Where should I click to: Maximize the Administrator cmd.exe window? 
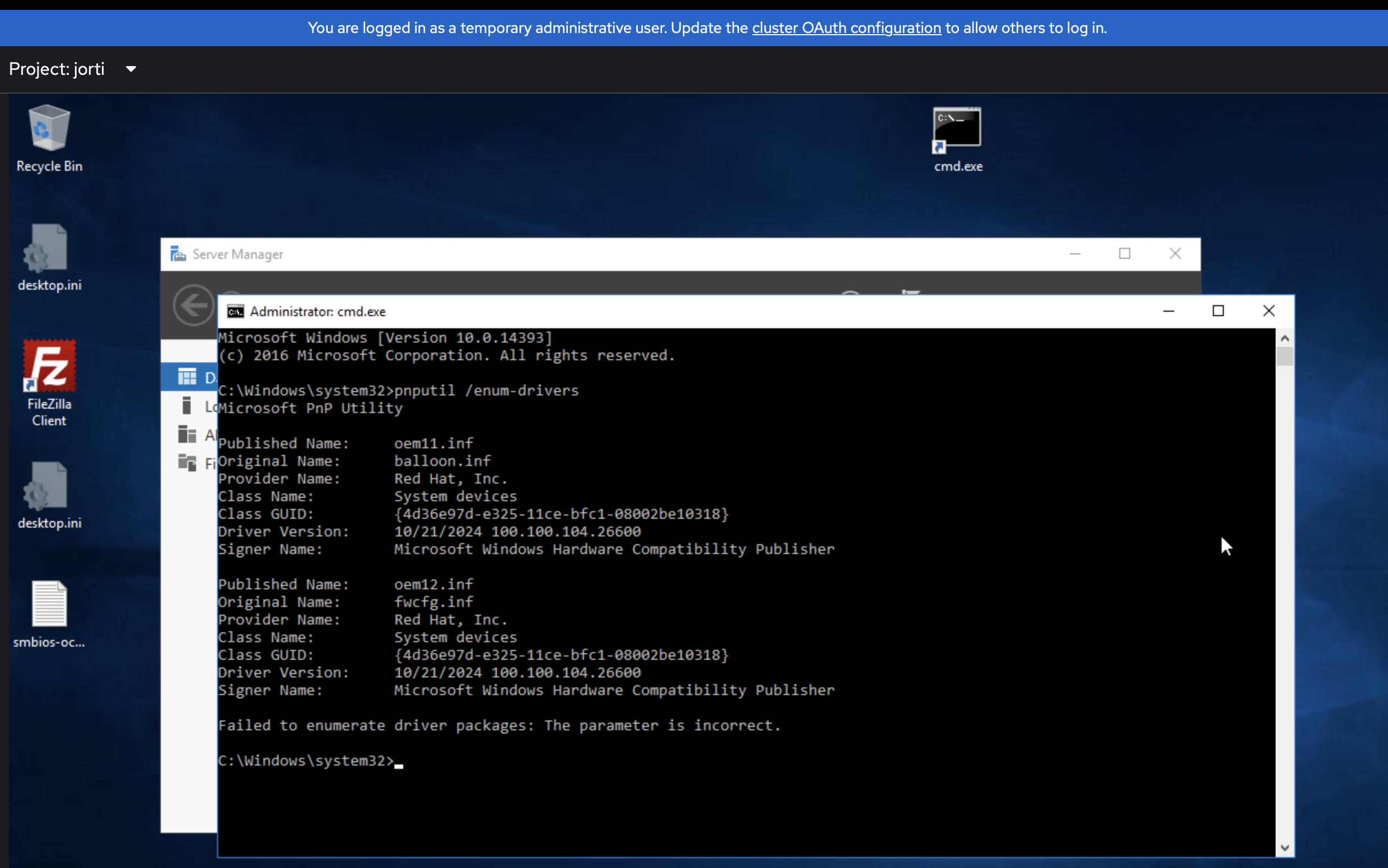(x=1218, y=311)
